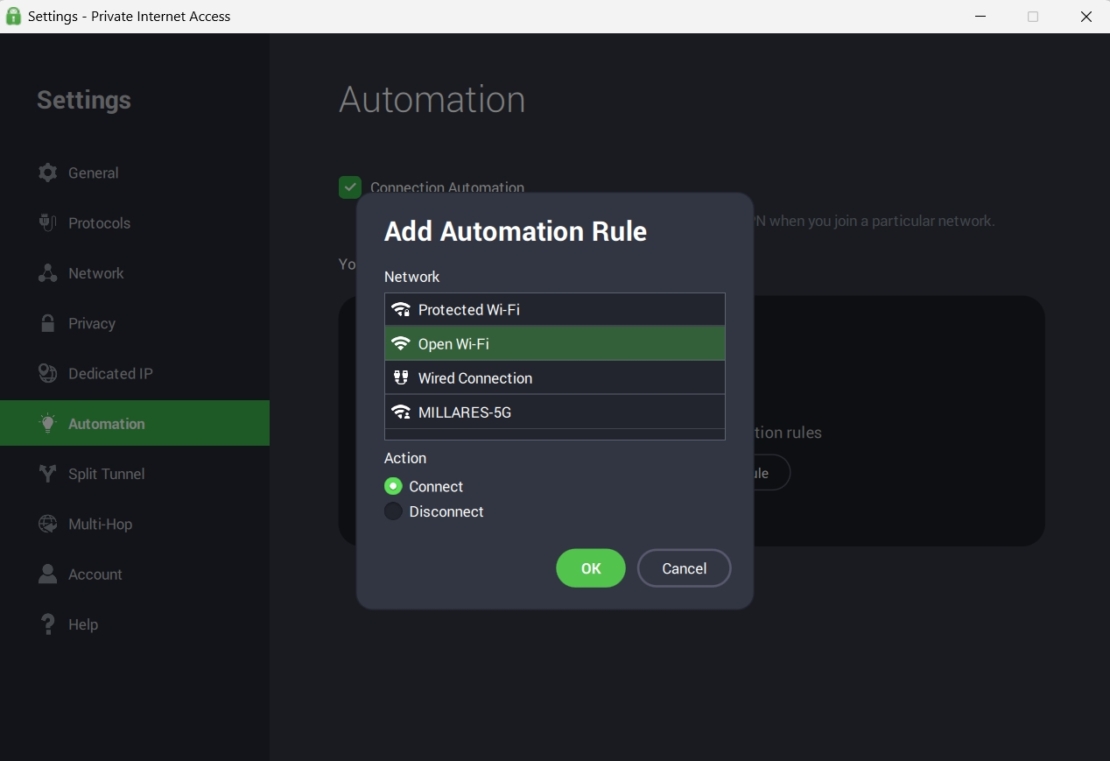The image size is (1110, 761).
Task: Click the Dedicated IP globe icon
Action: (47, 373)
